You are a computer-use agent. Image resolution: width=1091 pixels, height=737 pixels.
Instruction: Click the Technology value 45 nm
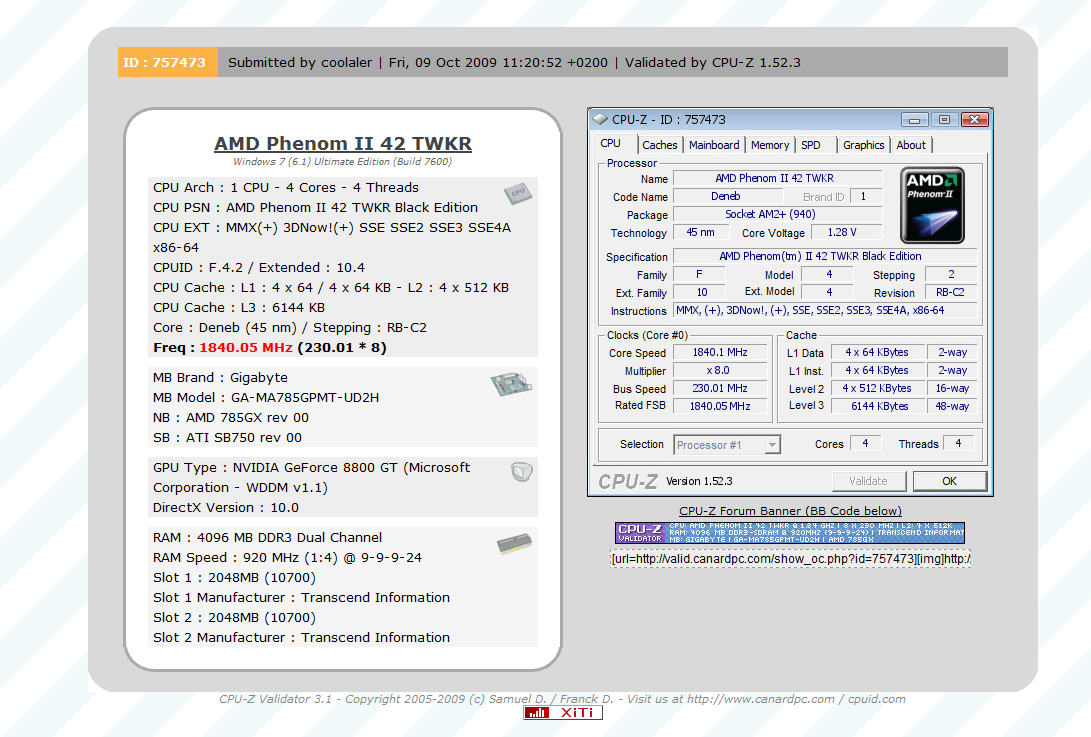pyautogui.click(x=700, y=232)
